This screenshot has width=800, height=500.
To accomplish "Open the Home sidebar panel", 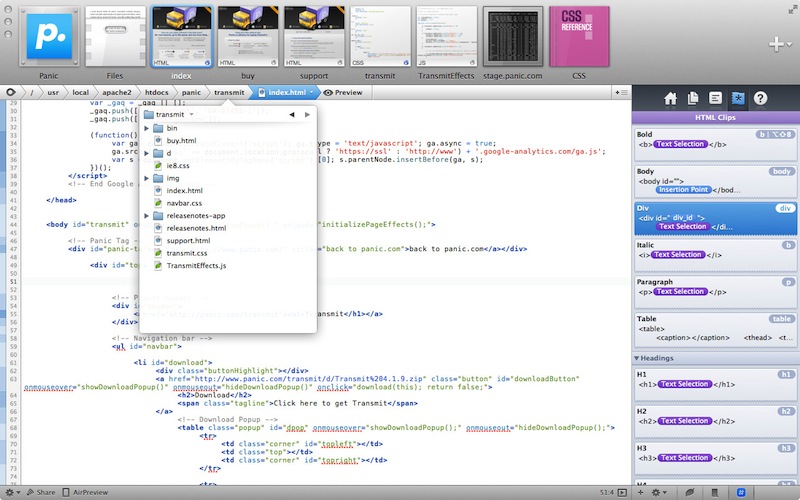I will (x=670, y=98).
